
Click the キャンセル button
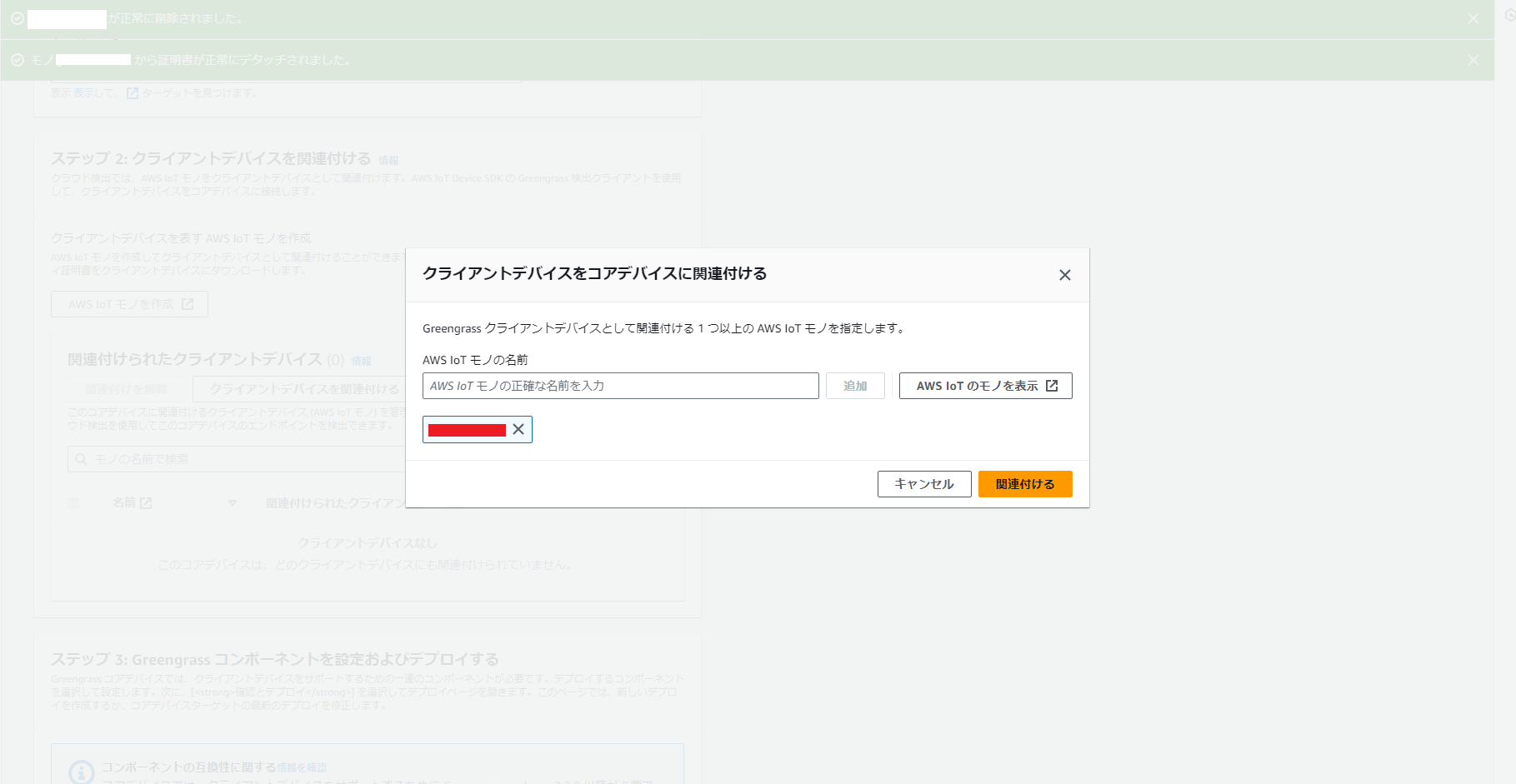click(923, 484)
